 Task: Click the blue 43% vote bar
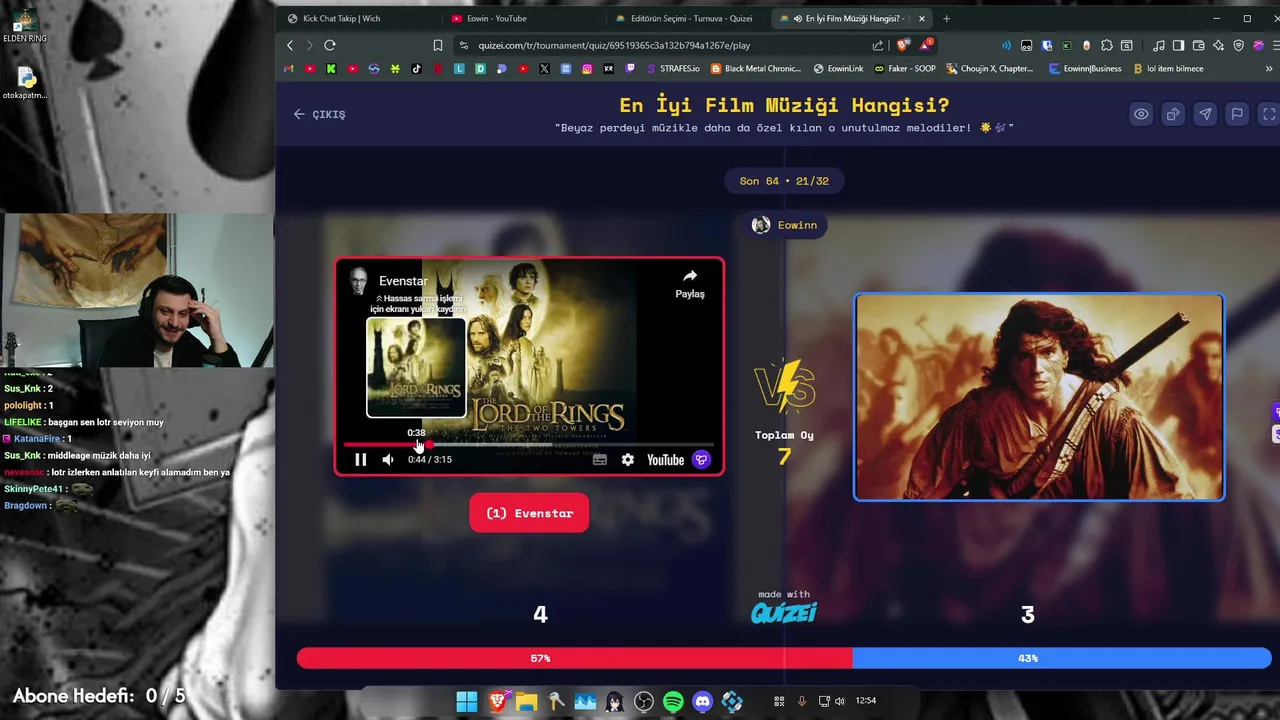(1062, 658)
